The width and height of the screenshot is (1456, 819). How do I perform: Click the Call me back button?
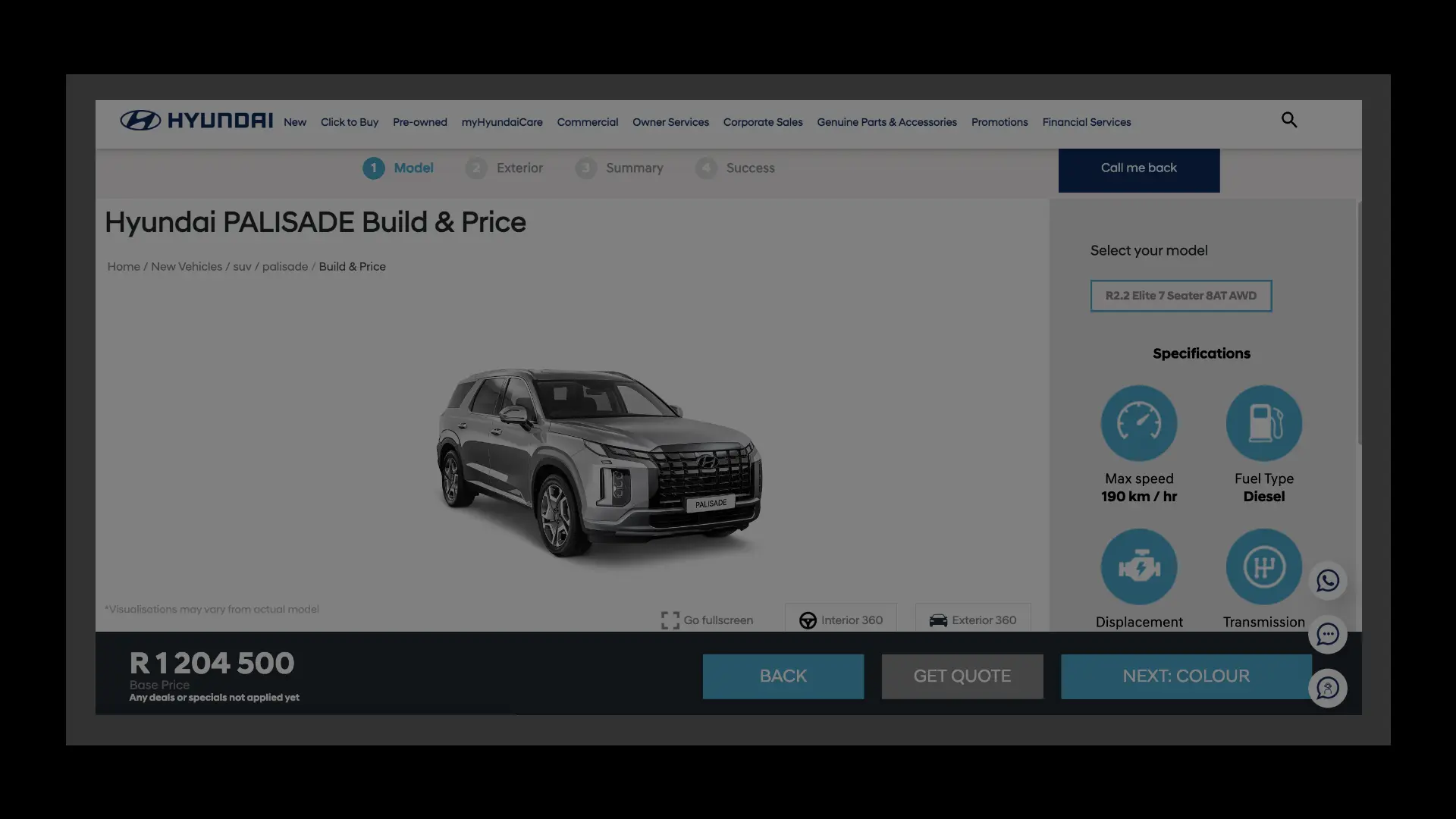point(1139,170)
